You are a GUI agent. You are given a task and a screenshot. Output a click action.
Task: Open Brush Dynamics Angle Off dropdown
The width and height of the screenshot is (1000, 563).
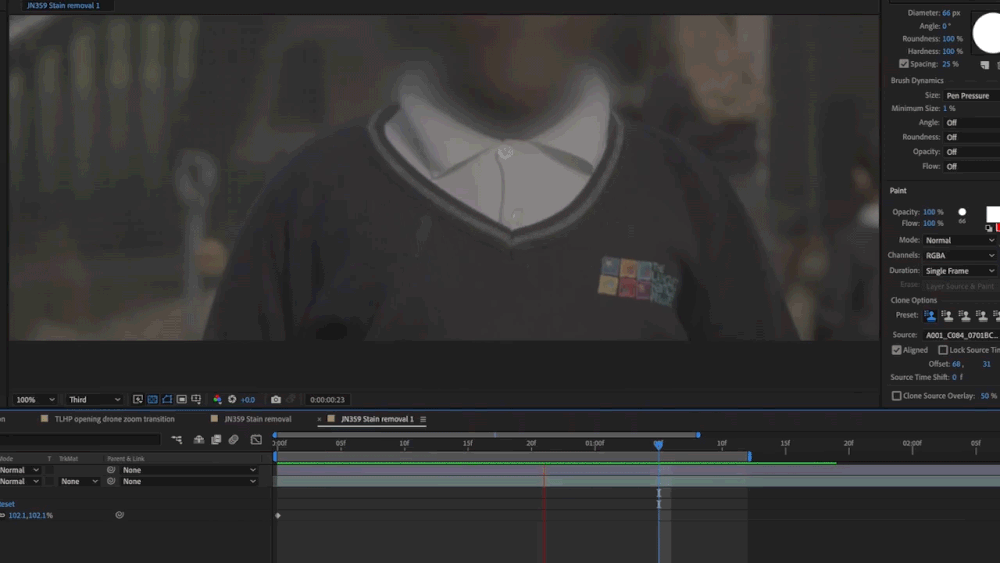(971, 122)
